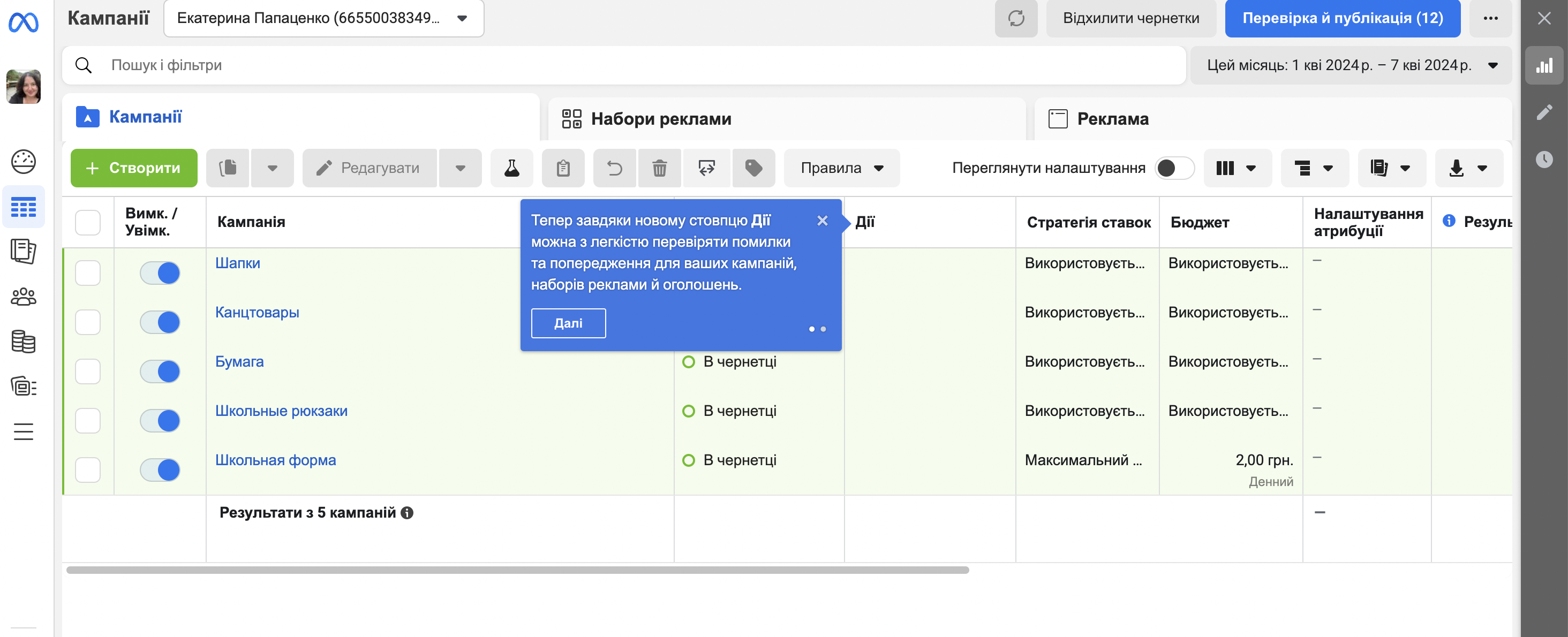Image resolution: width=1568 pixels, height=637 pixels.
Task: Click the A/B test flask icon
Action: click(512, 168)
